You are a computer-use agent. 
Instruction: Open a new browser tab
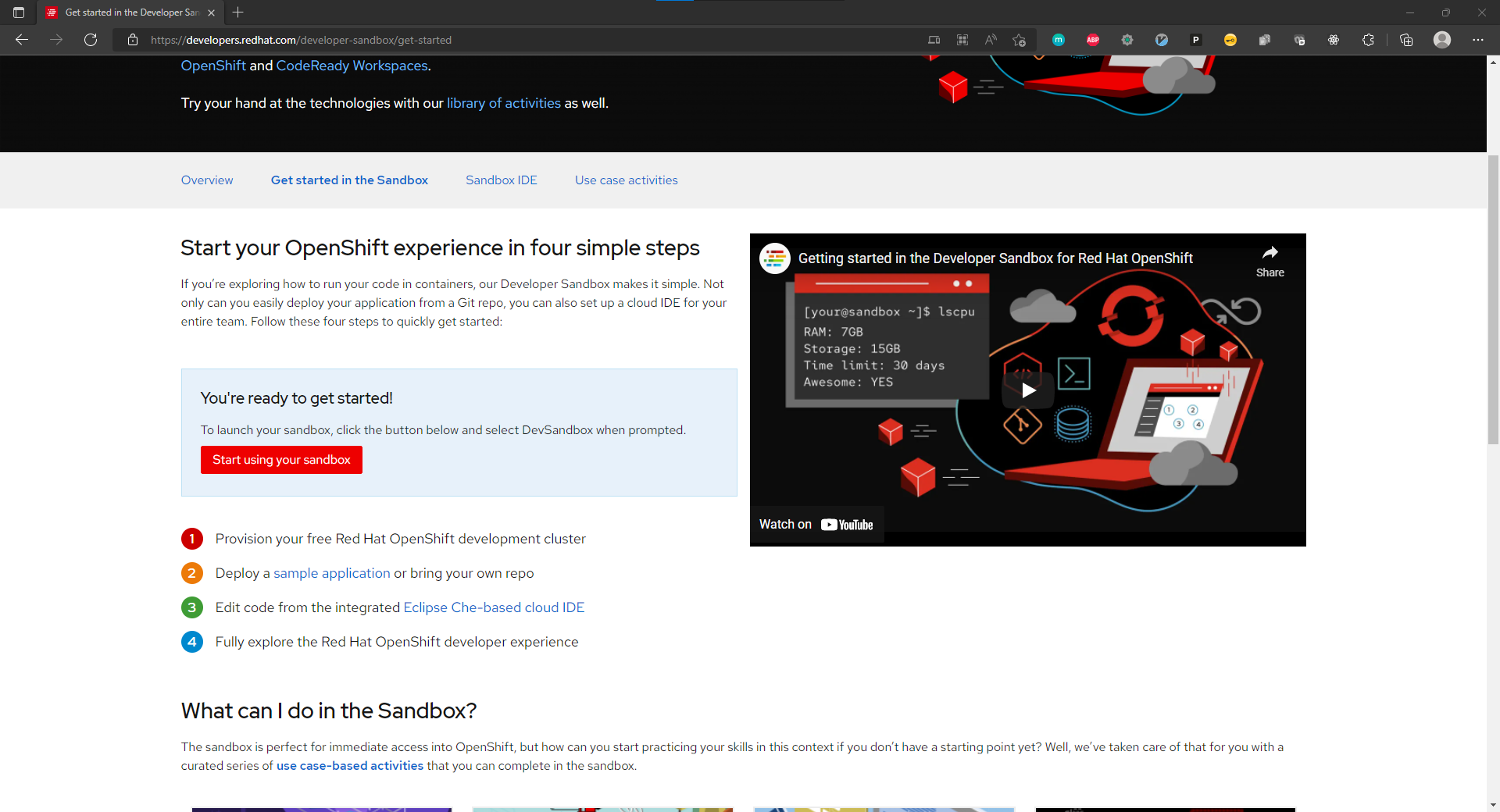[x=238, y=12]
